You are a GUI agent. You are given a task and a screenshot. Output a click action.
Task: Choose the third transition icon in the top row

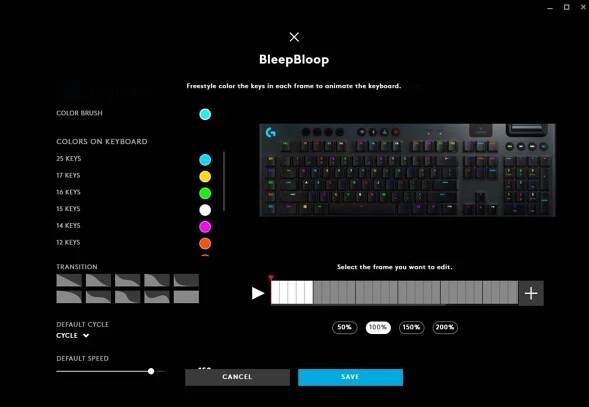(128, 280)
